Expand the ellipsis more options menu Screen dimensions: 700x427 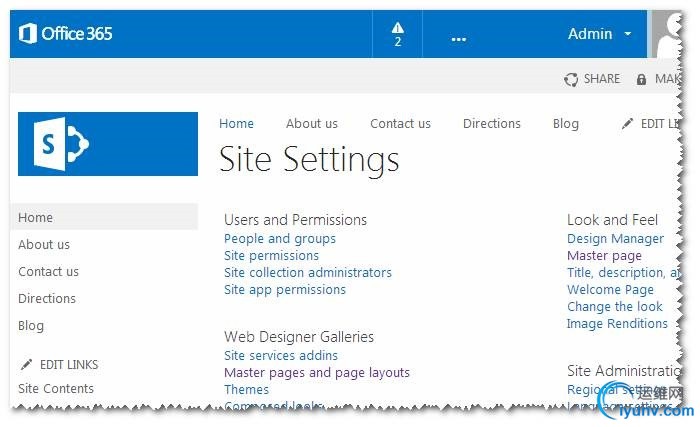tap(459, 38)
